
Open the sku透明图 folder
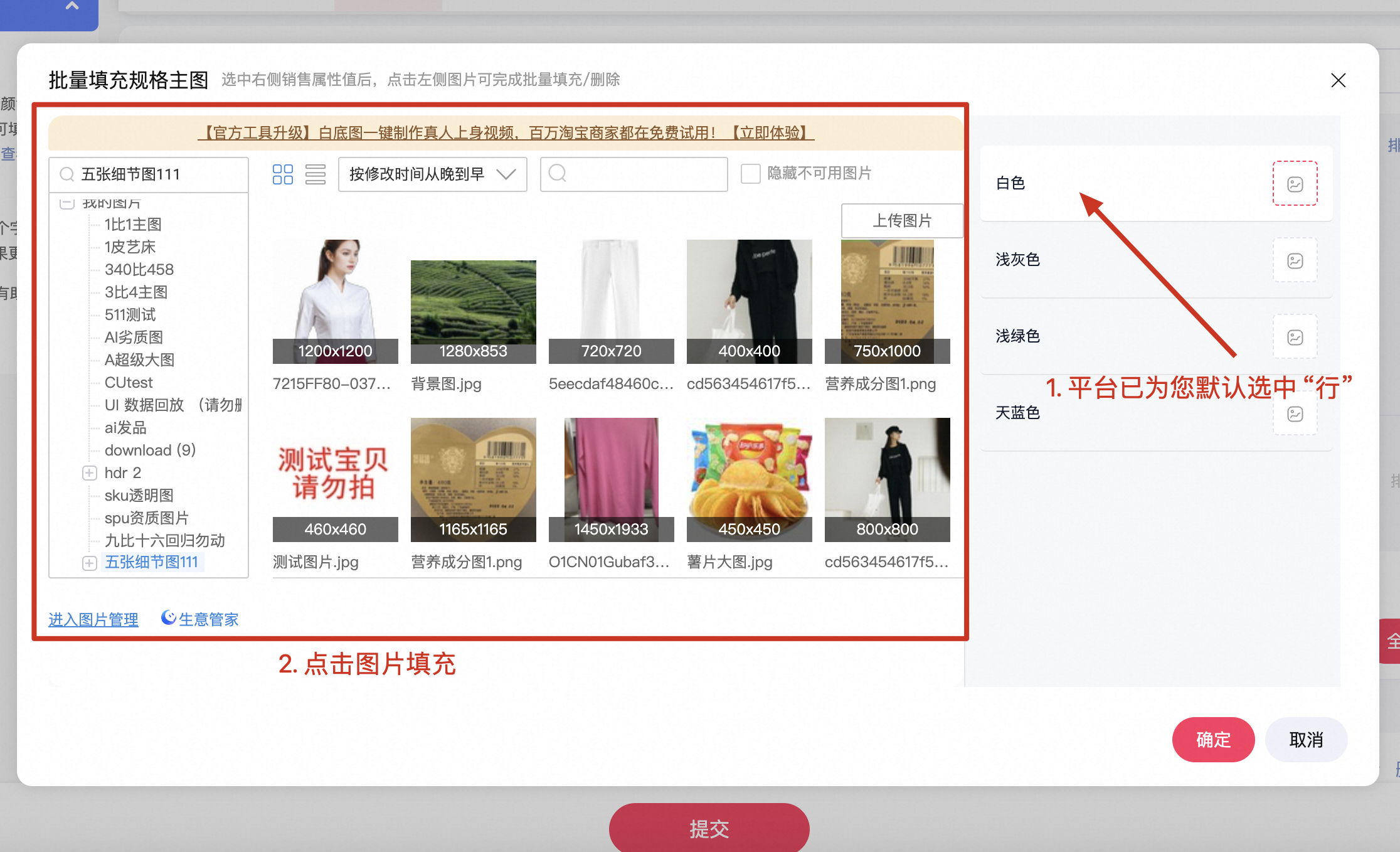(139, 496)
